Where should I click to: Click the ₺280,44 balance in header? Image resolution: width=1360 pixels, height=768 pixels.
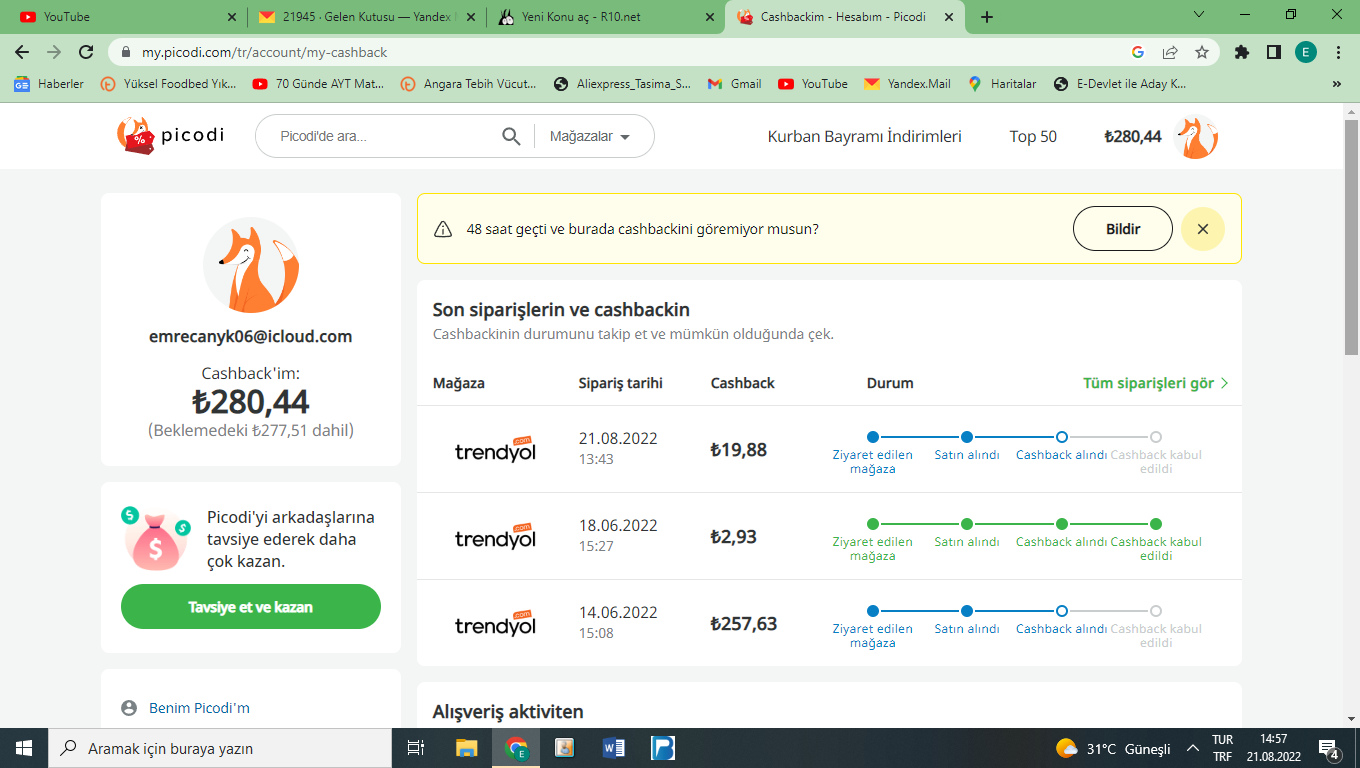1133,137
